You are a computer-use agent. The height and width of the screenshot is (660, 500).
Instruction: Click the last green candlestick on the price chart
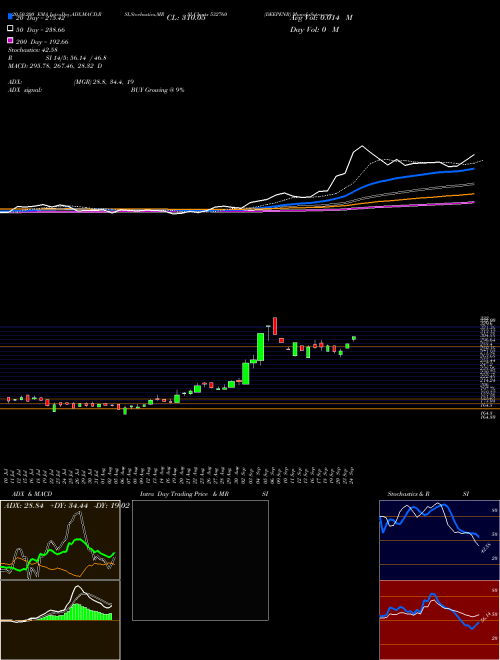[x=354, y=338]
